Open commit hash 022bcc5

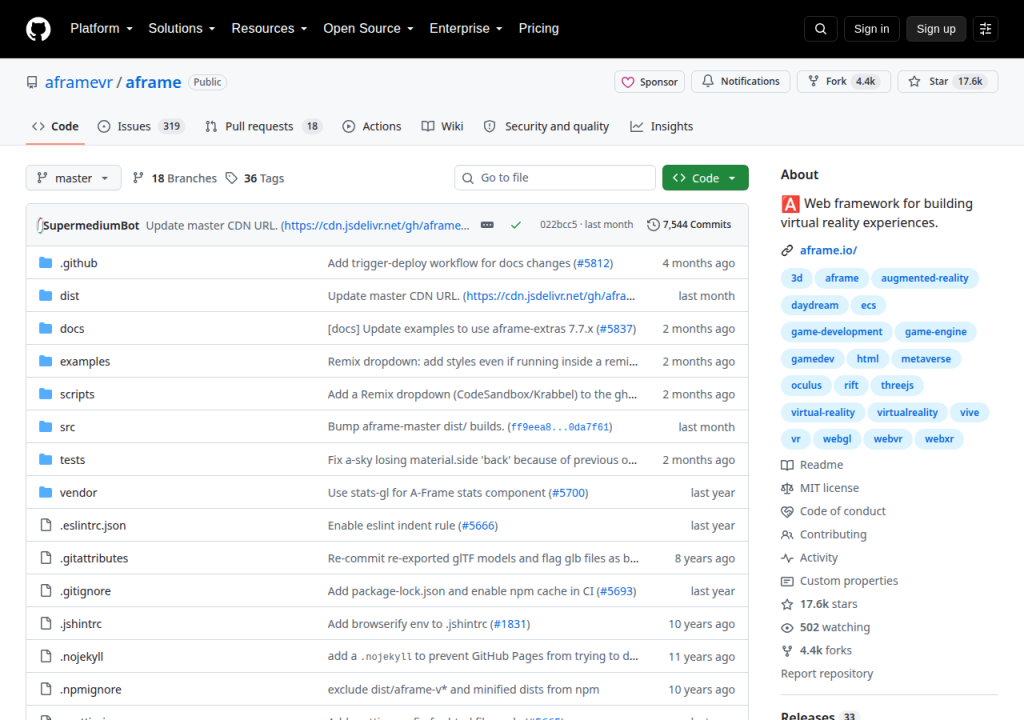point(558,224)
